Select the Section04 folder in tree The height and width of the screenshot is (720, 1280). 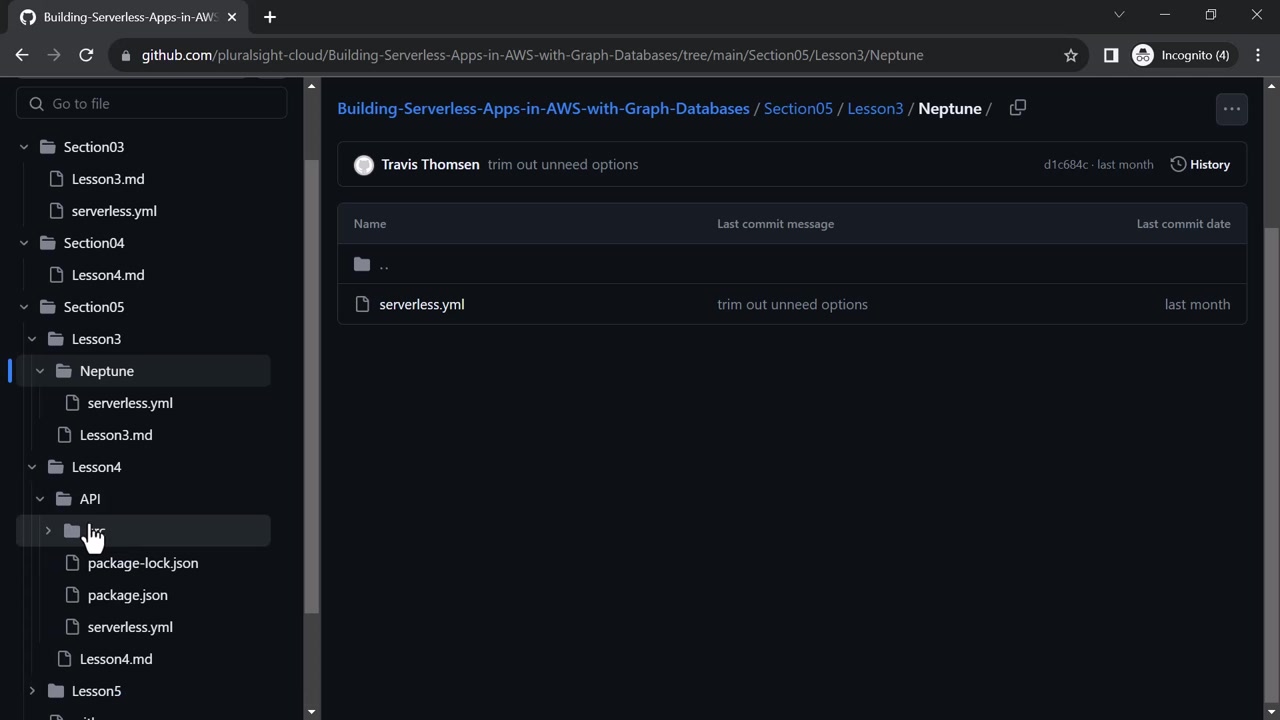pos(94,243)
